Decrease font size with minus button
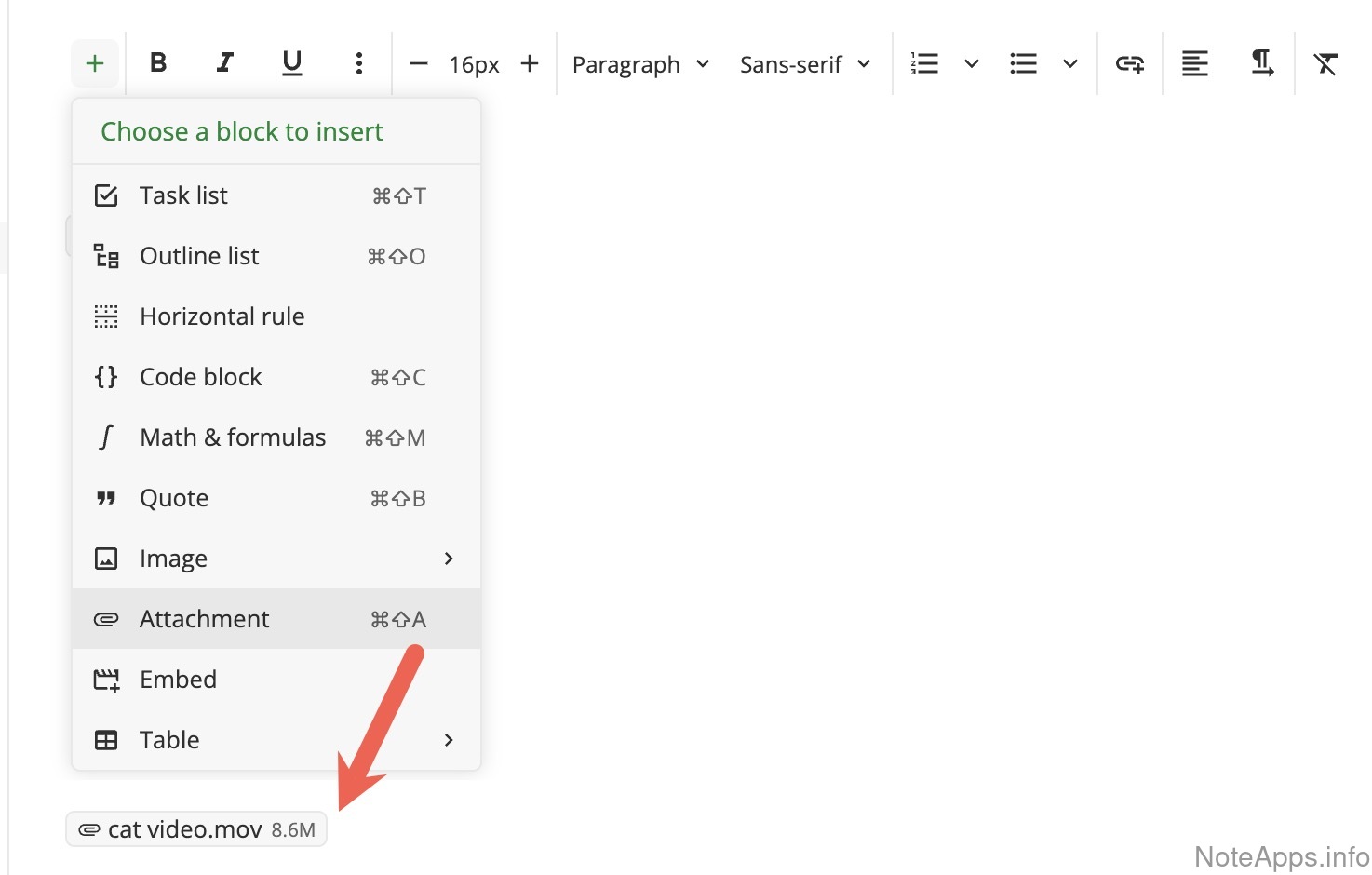1372x875 pixels. (419, 63)
